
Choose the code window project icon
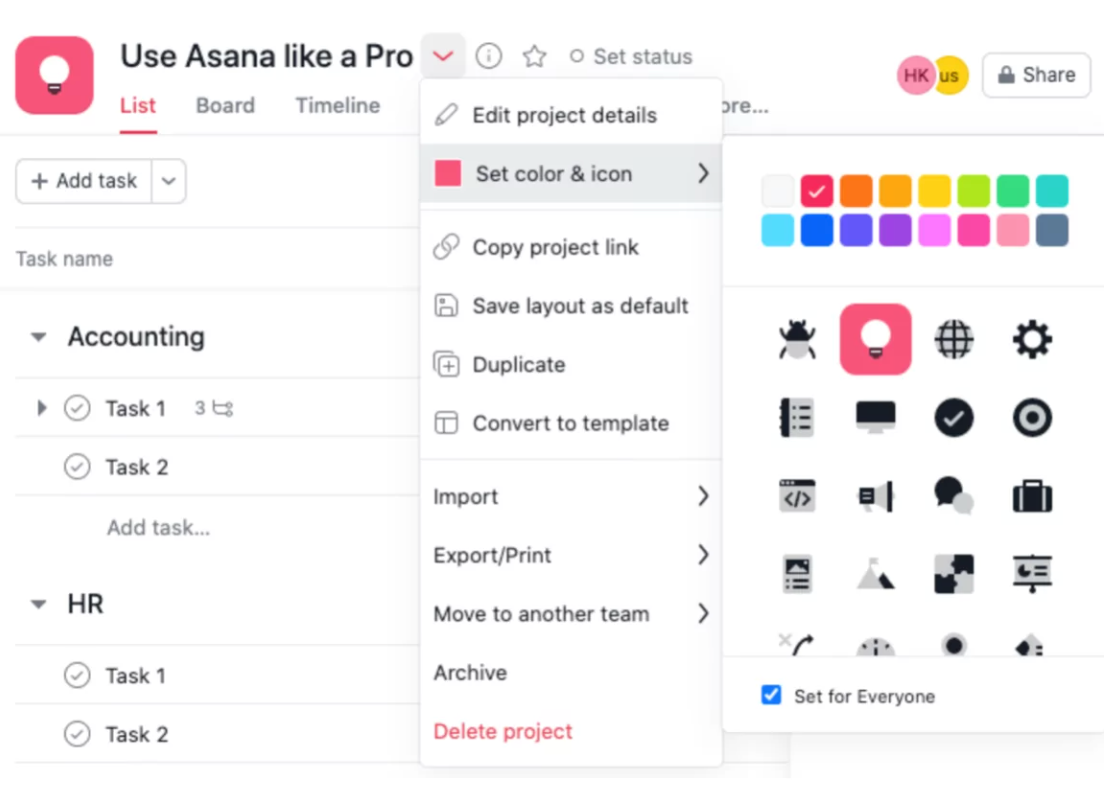click(797, 496)
